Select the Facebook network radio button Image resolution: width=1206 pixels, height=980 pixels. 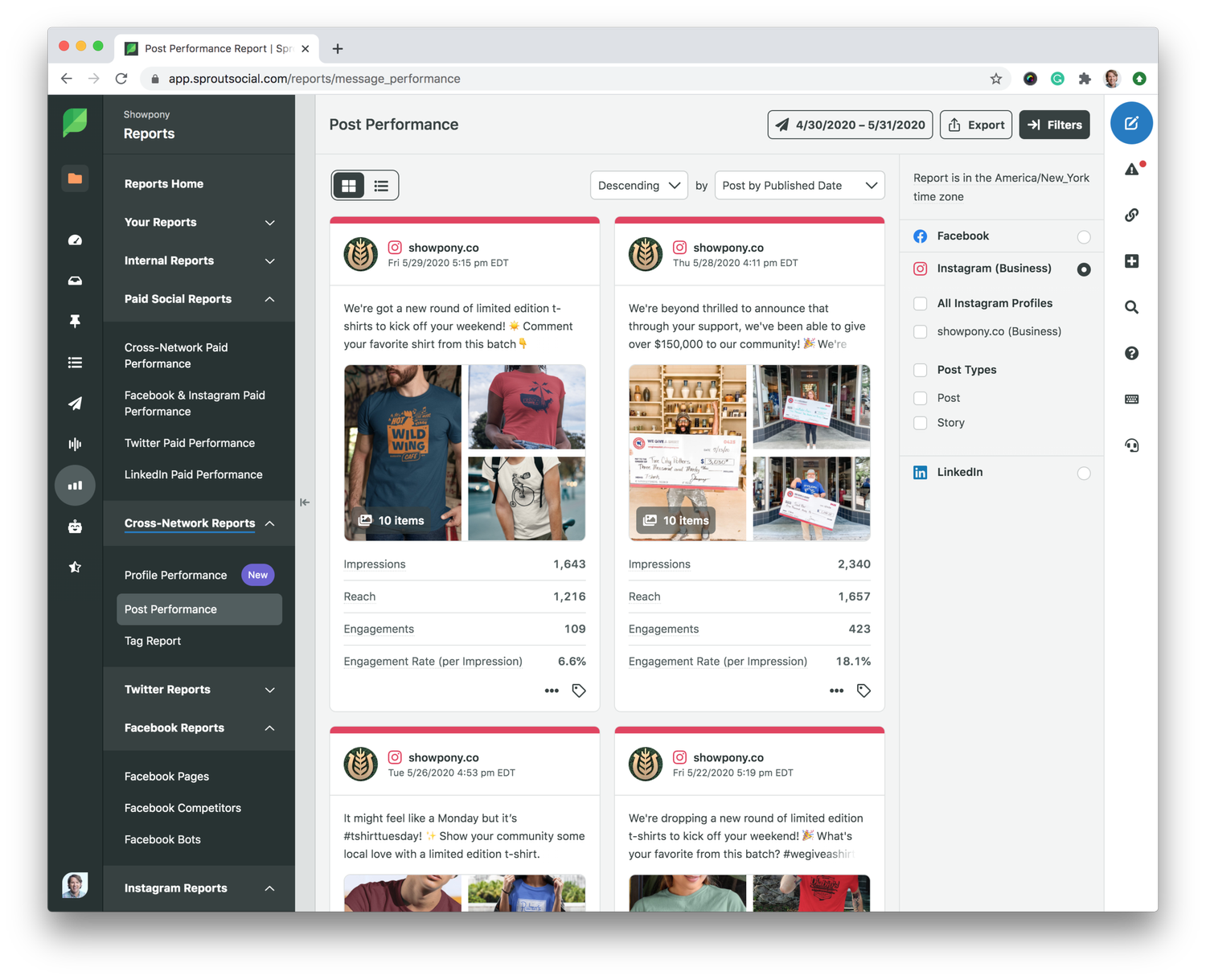pyautogui.click(x=1084, y=236)
